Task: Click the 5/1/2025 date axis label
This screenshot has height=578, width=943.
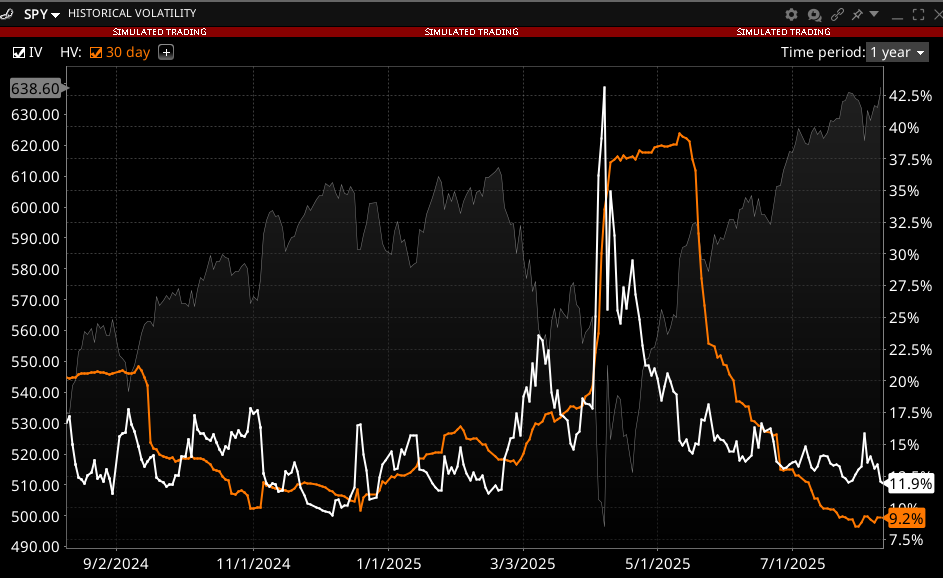Action: [657, 564]
